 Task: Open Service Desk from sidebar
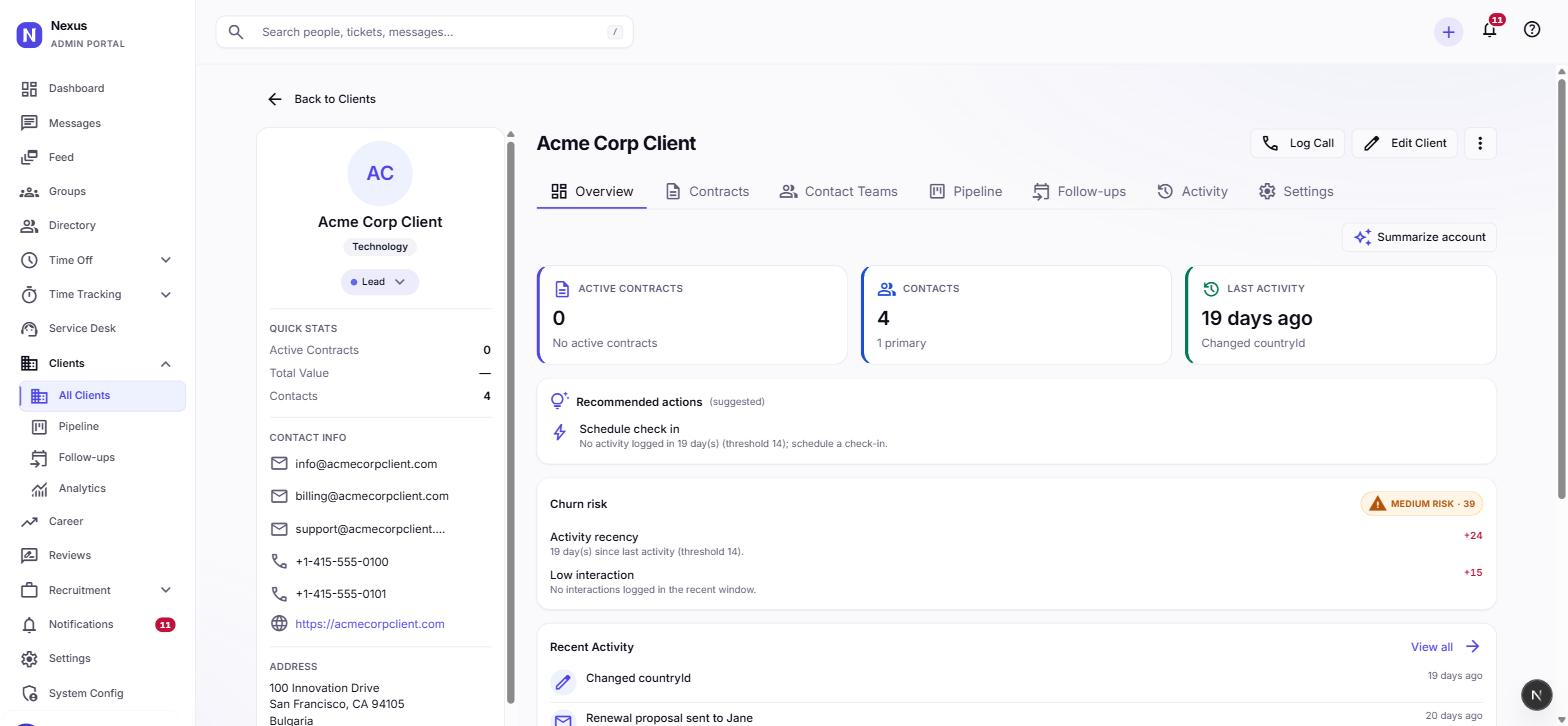point(98,328)
